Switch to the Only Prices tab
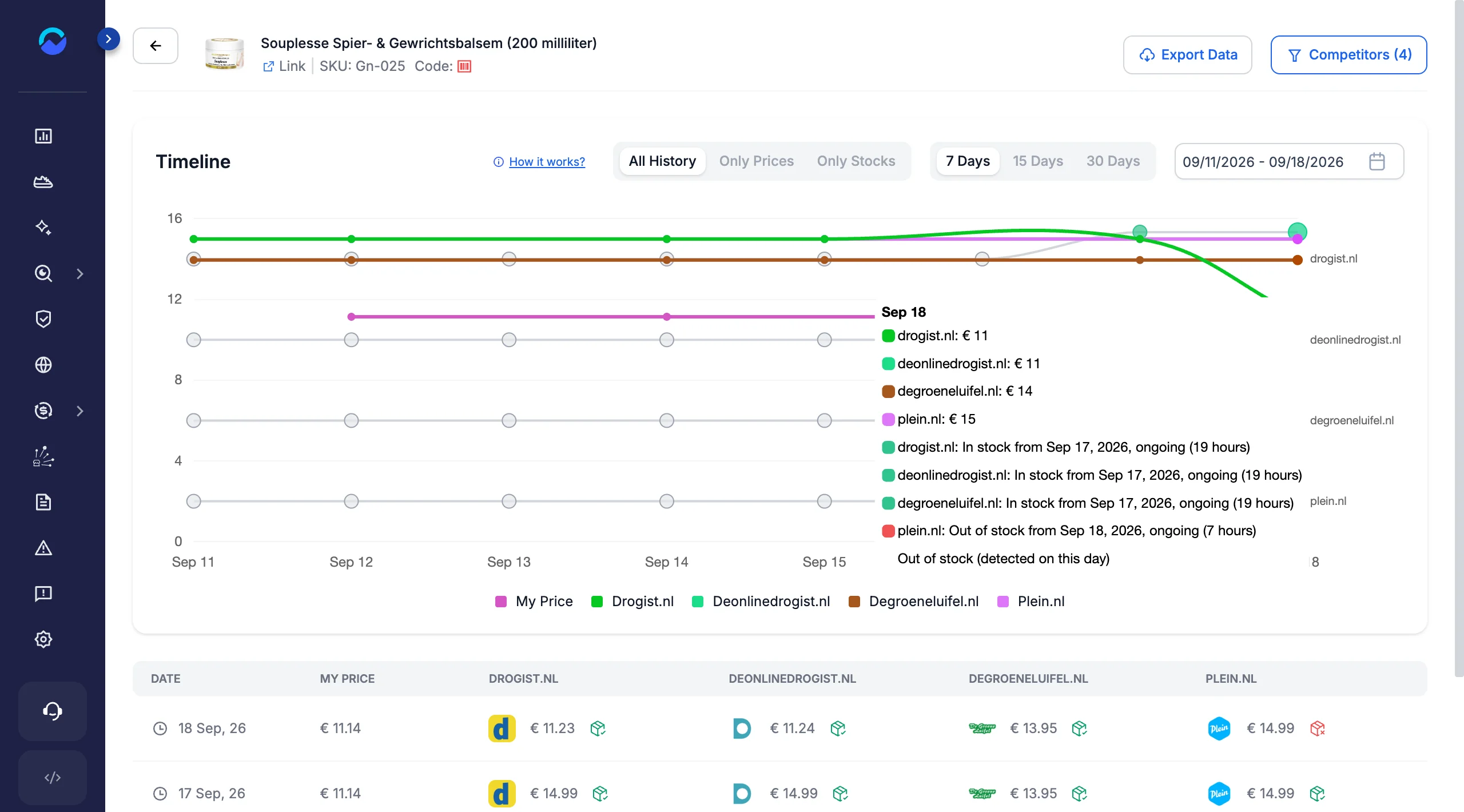This screenshot has width=1464, height=812. (x=757, y=161)
